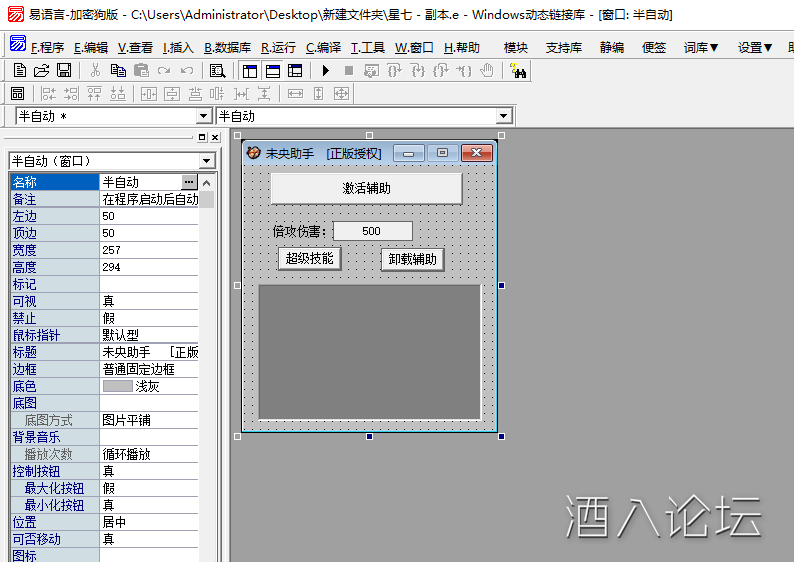Click the Save floppy disk icon
The height and width of the screenshot is (562, 794).
(63, 70)
